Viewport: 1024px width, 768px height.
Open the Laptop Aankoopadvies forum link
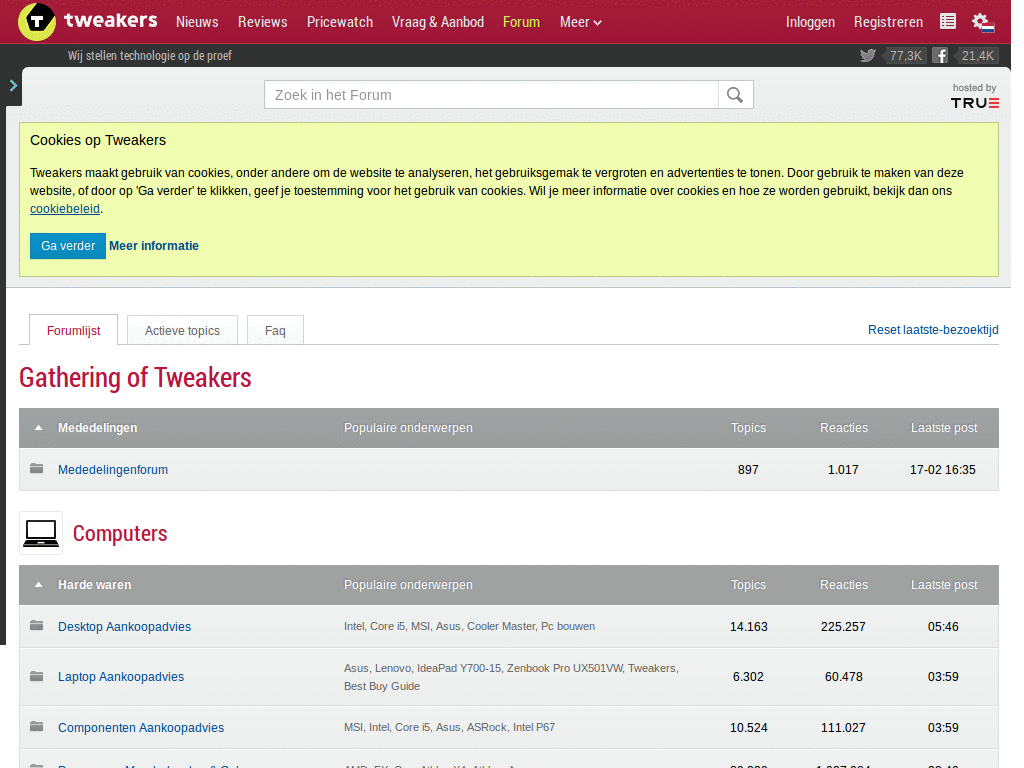[121, 677]
